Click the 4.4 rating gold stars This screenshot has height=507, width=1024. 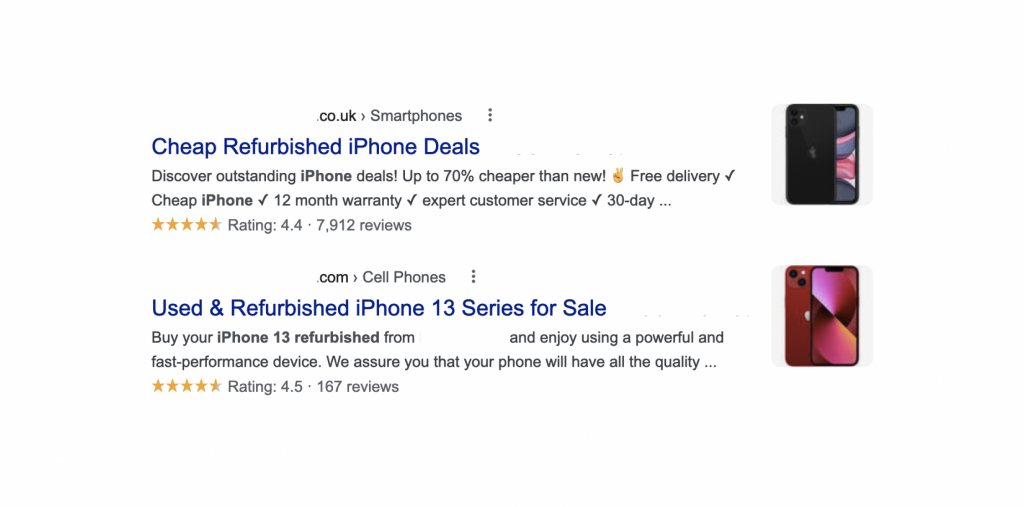[x=187, y=225]
